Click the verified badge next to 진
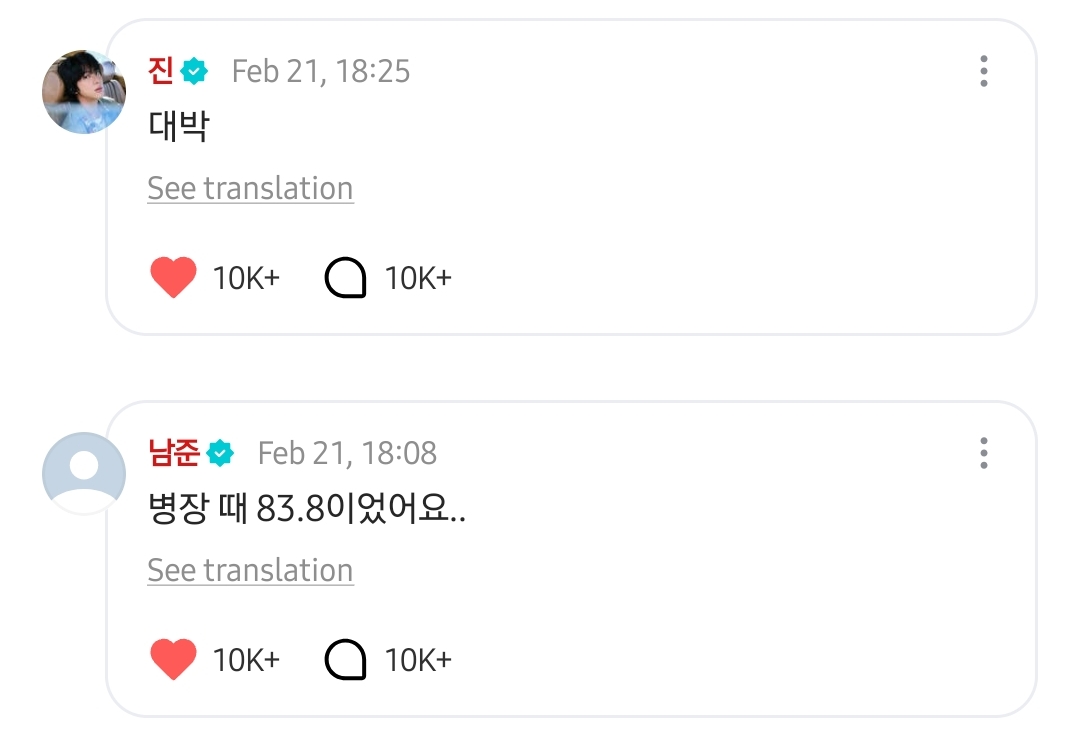This screenshot has width=1080, height=732. click(195, 71)
